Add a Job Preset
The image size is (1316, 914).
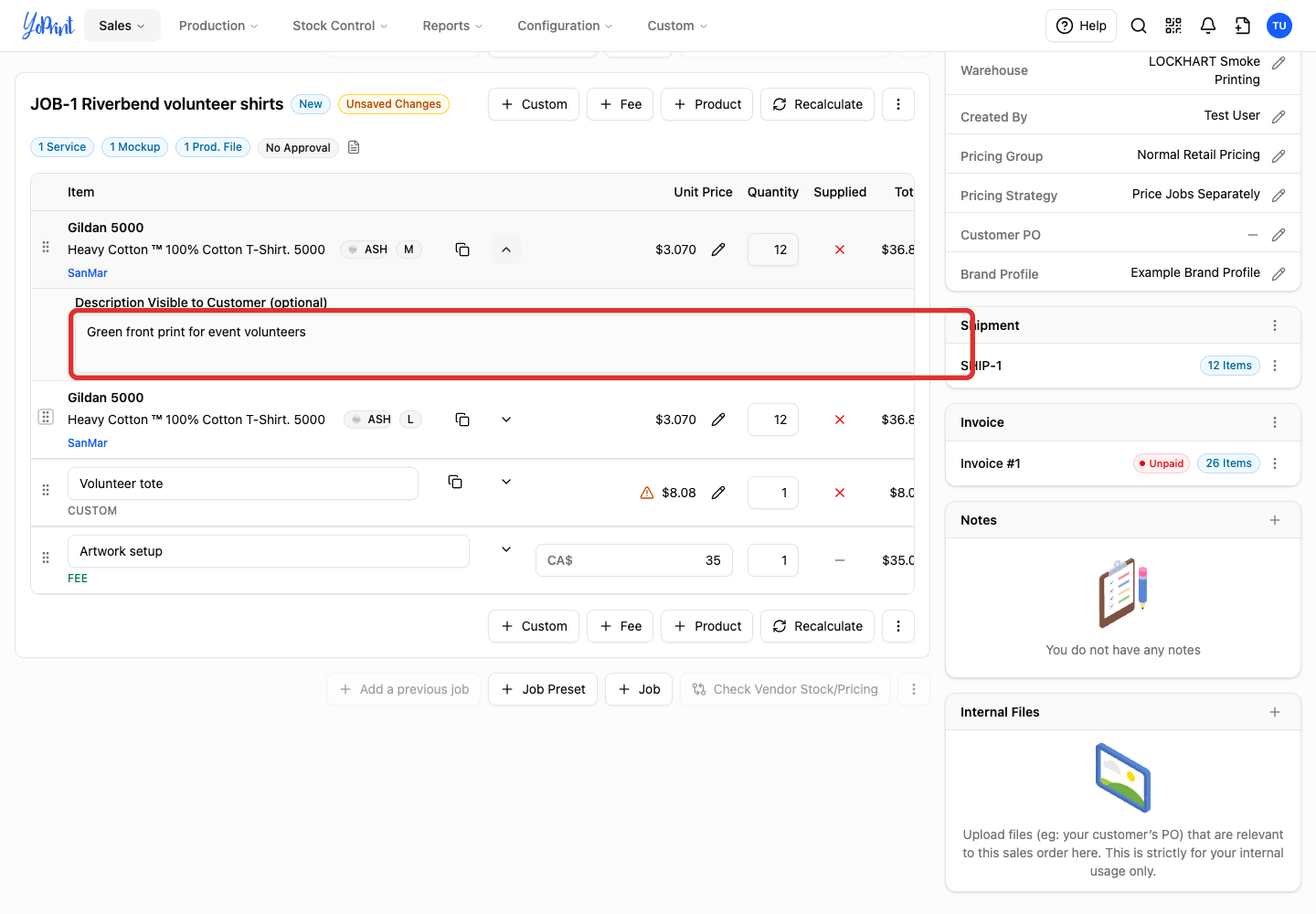[543, 689]
